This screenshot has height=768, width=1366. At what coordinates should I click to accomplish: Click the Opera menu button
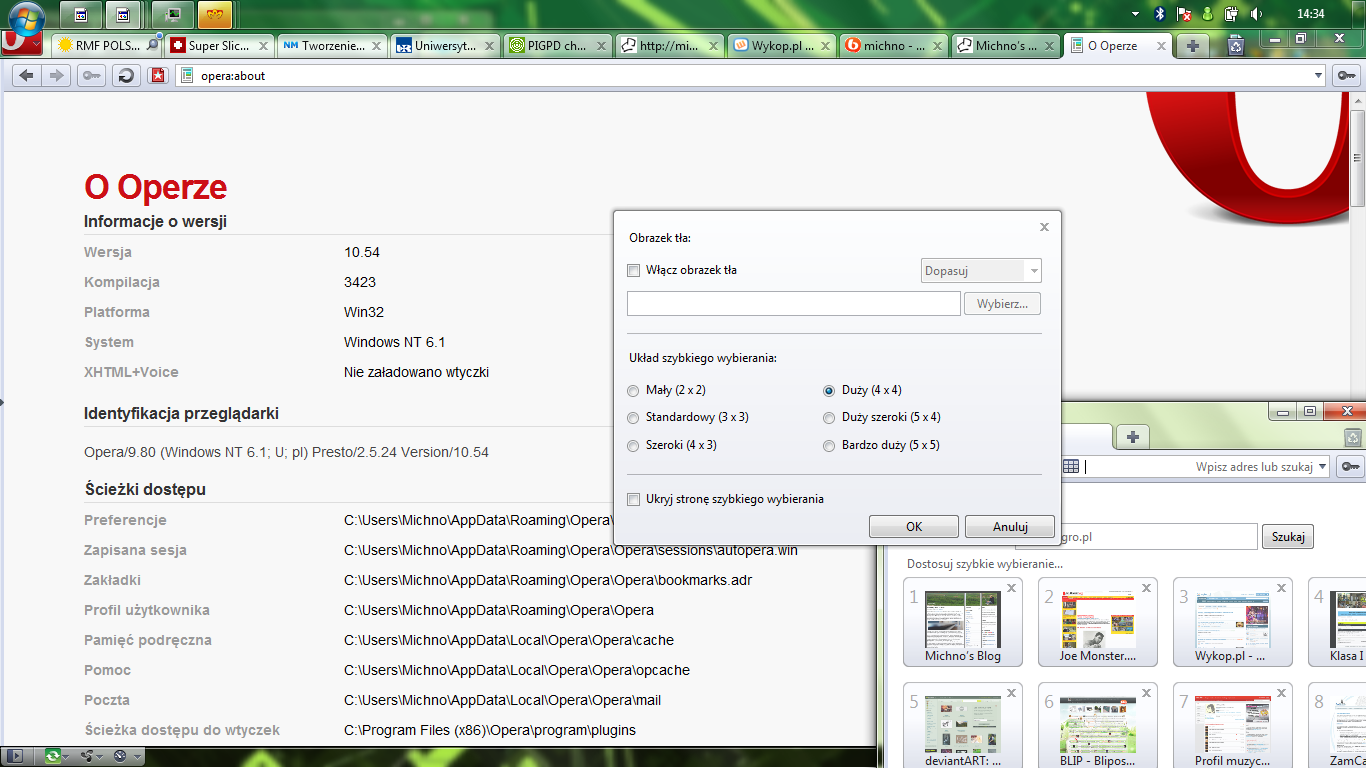click(x=21, y=45)
